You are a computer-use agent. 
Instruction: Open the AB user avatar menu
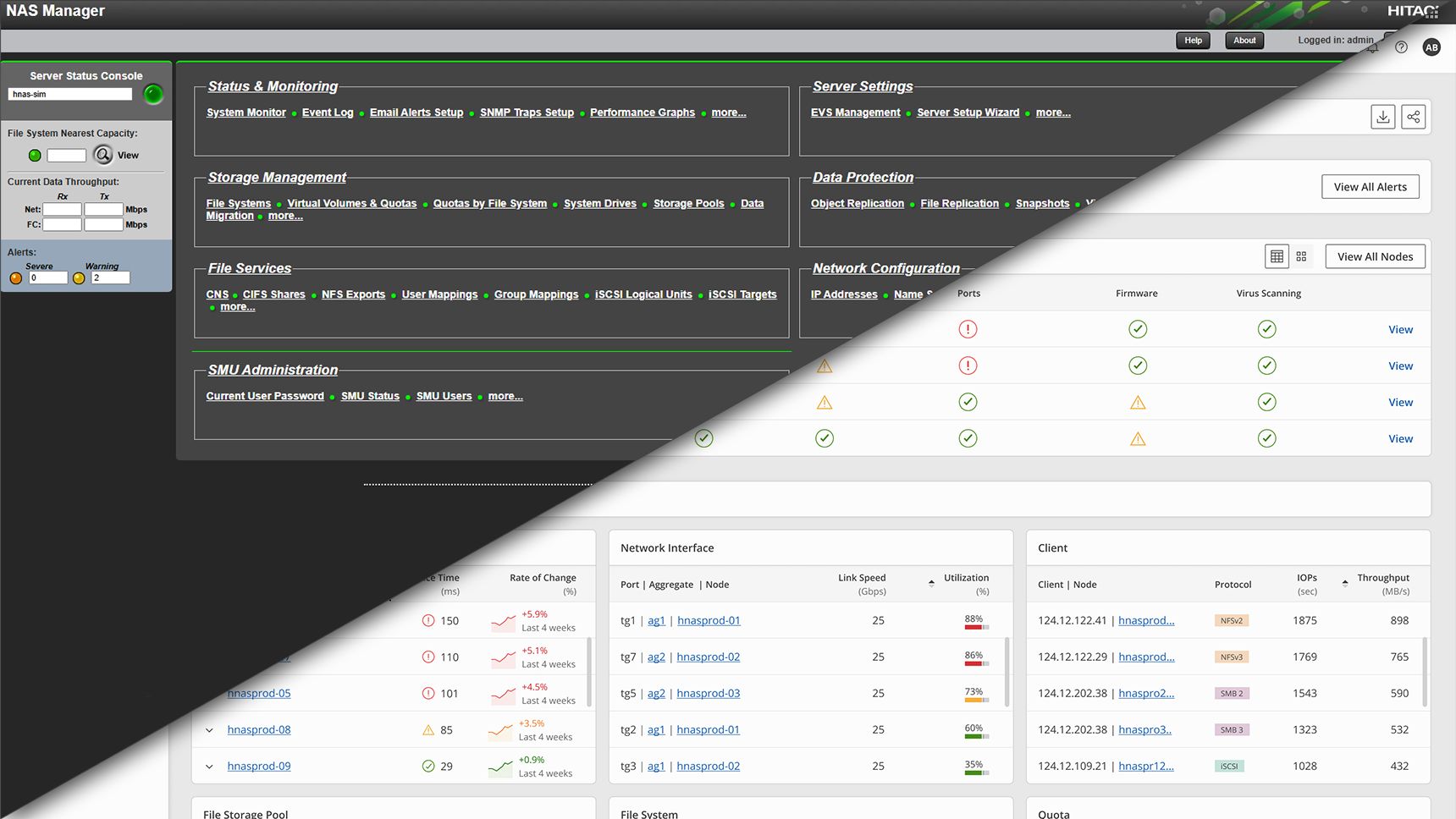point(1431,47)
